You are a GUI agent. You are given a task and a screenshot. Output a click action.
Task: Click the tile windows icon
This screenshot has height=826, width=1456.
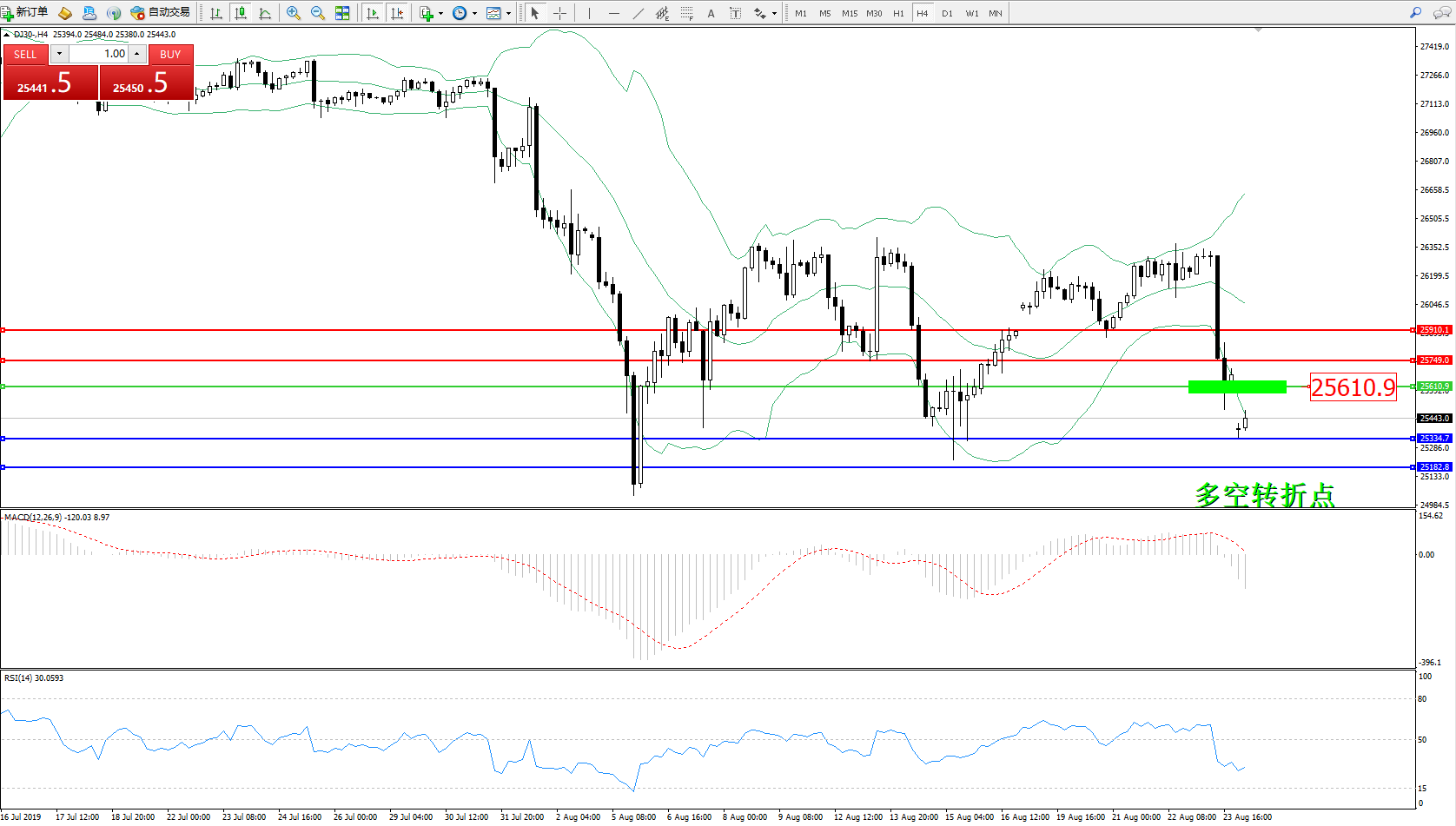tap(342, 13)
